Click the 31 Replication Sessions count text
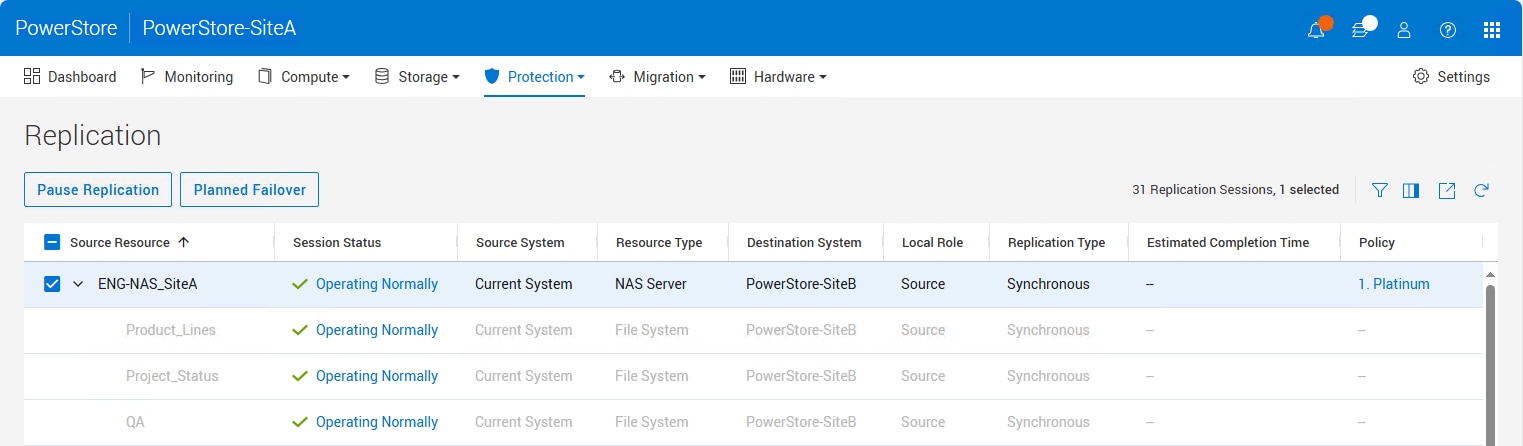The width and height of the screenshot is (1523, 446). [1203, 190]
